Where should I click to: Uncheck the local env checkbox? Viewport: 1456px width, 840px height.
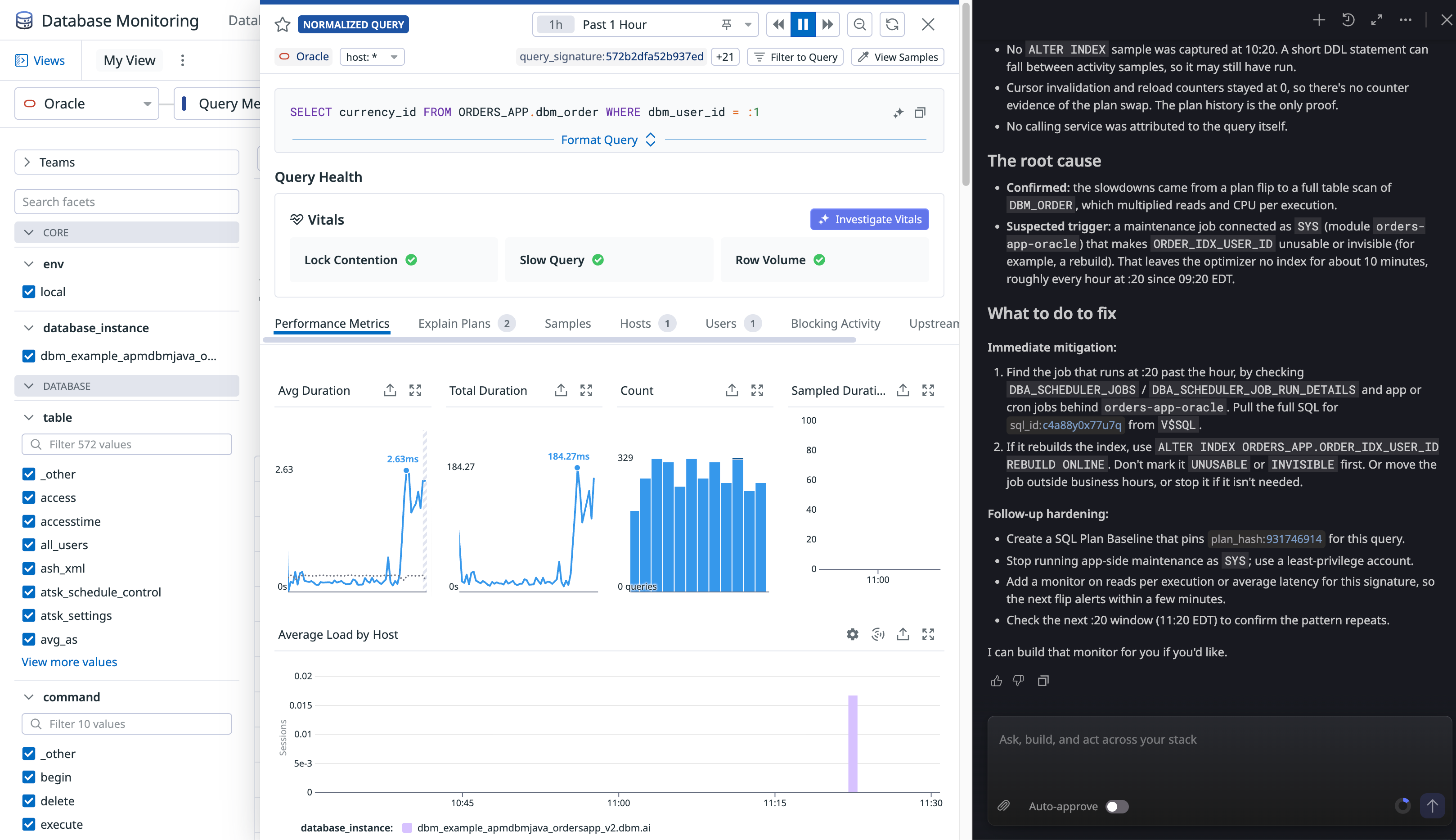(x=29, y=292)
